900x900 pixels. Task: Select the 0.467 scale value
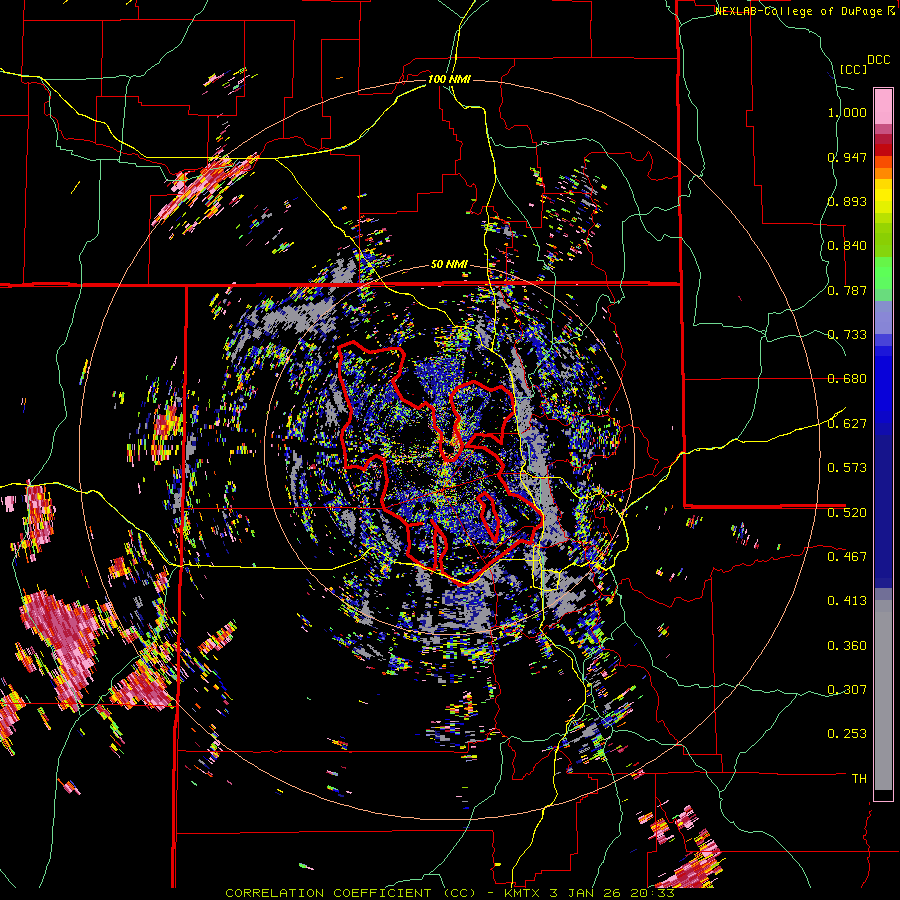(847, 556)
